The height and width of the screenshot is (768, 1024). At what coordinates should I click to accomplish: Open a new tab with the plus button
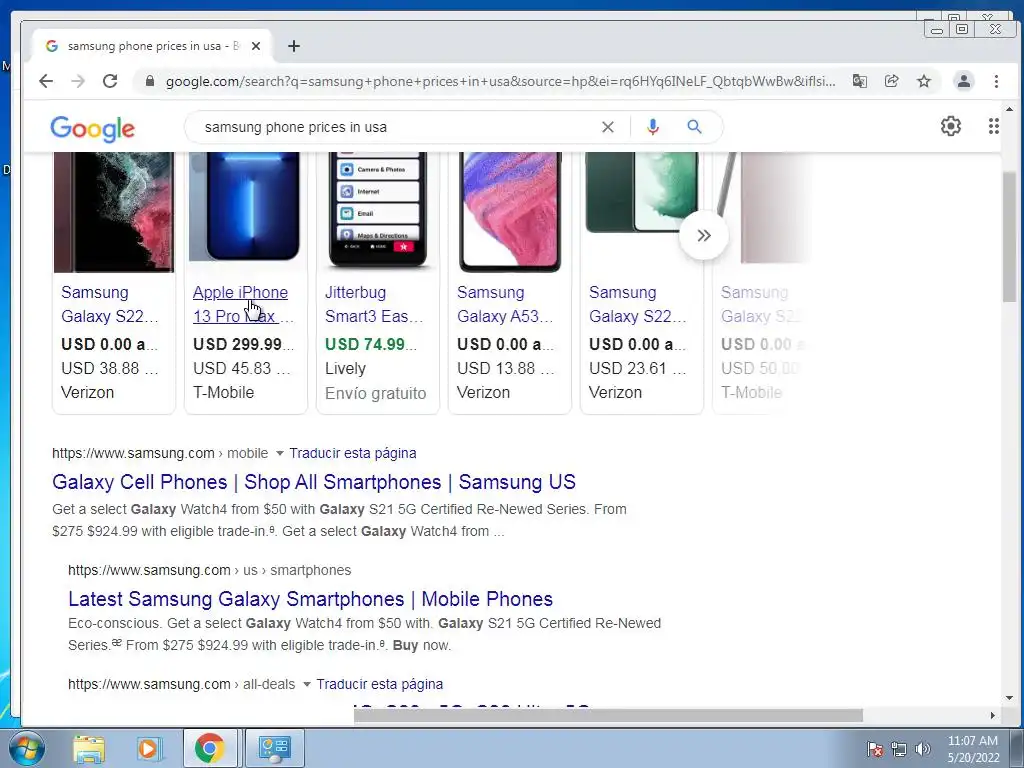[x=294, y=46]
